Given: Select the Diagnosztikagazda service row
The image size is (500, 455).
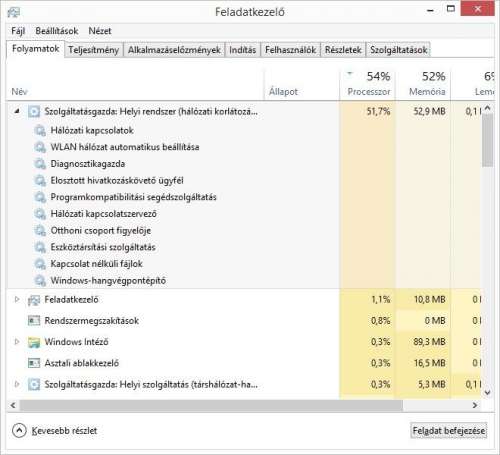Looking at the screenshot, I should coord(244,164).
